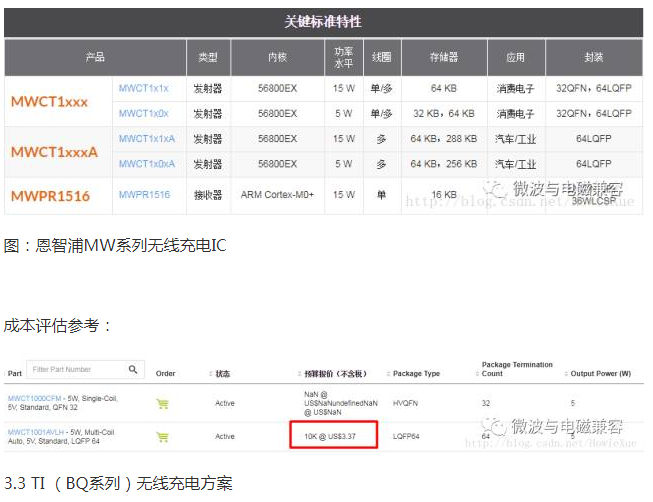Select the orange MWCT1xxx family heading

(49, 102)
